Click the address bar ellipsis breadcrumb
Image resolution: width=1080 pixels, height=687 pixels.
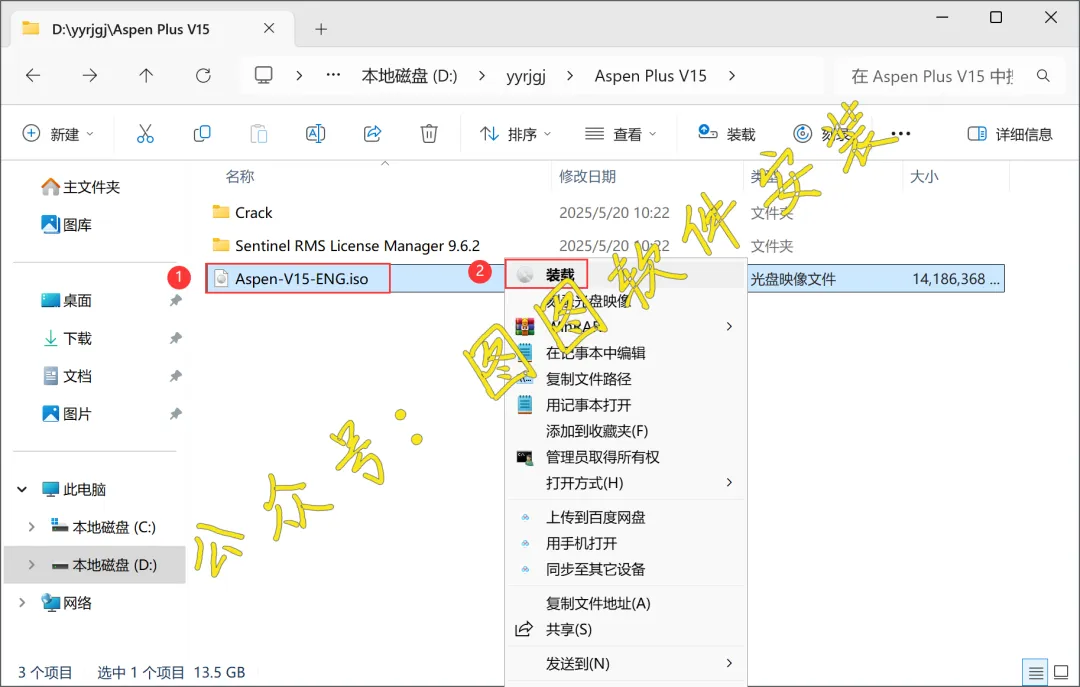coord(333,75)
